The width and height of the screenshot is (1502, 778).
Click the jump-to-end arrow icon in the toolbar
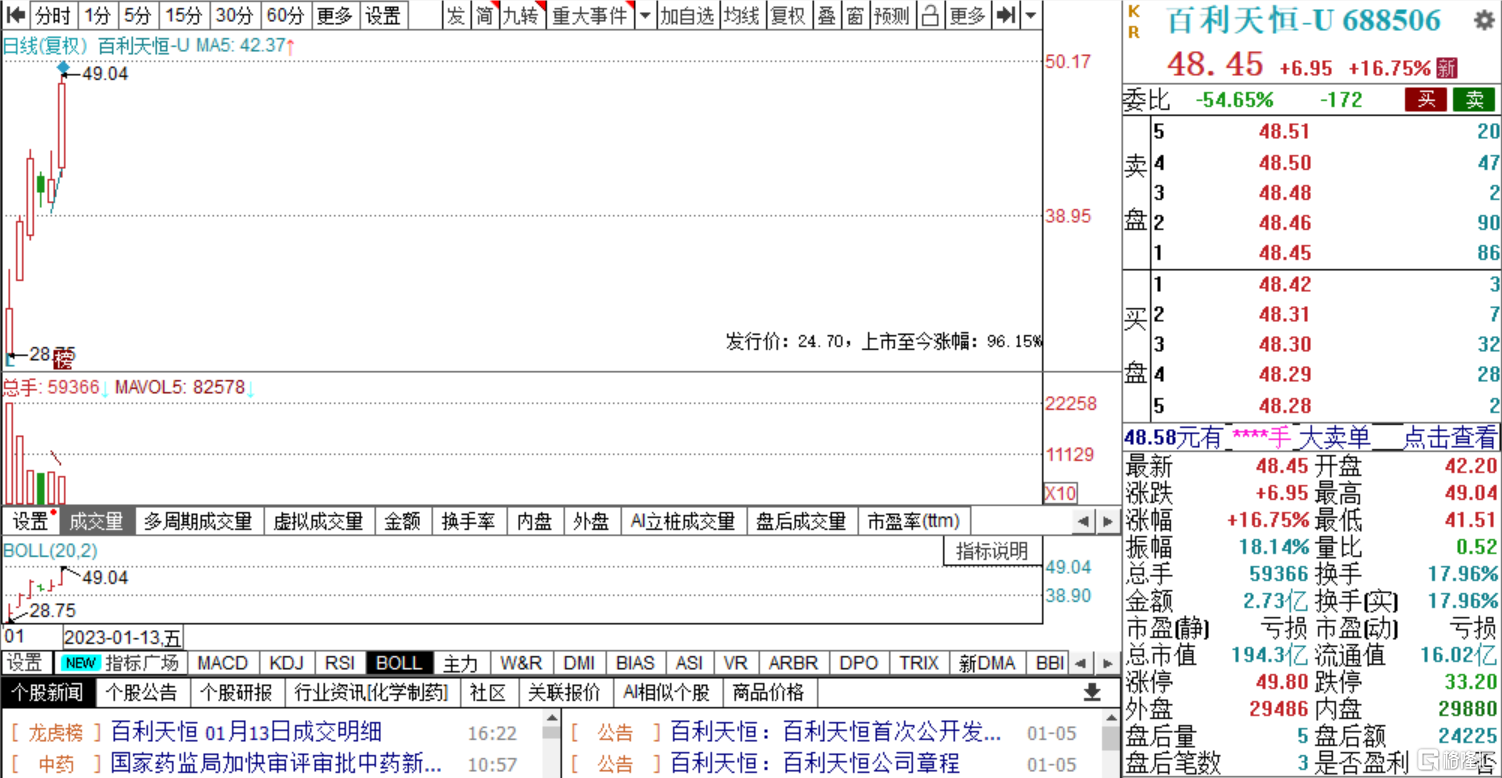click(x=1007, y=15)
